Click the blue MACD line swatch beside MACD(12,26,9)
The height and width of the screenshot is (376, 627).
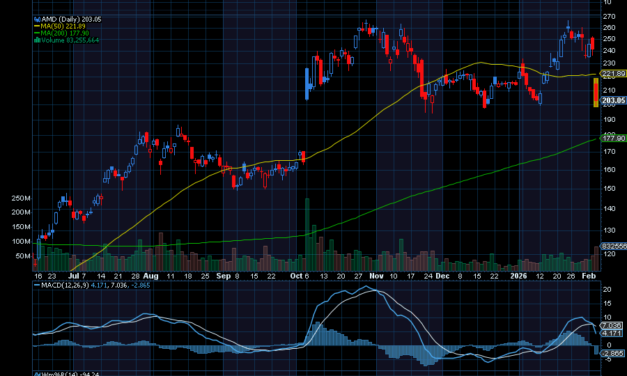click(37, 286)
